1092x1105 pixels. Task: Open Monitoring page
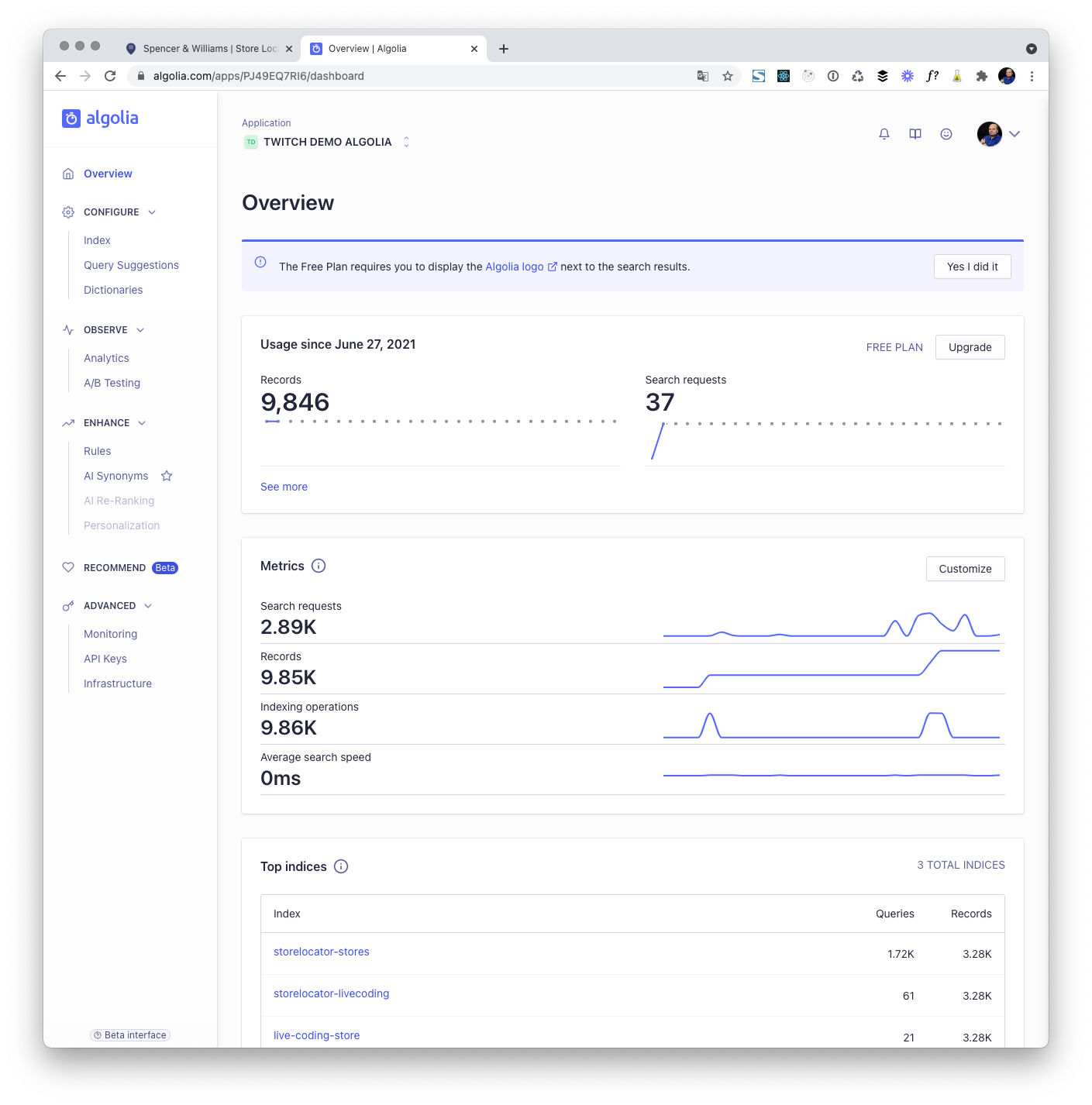click(110, 634)
